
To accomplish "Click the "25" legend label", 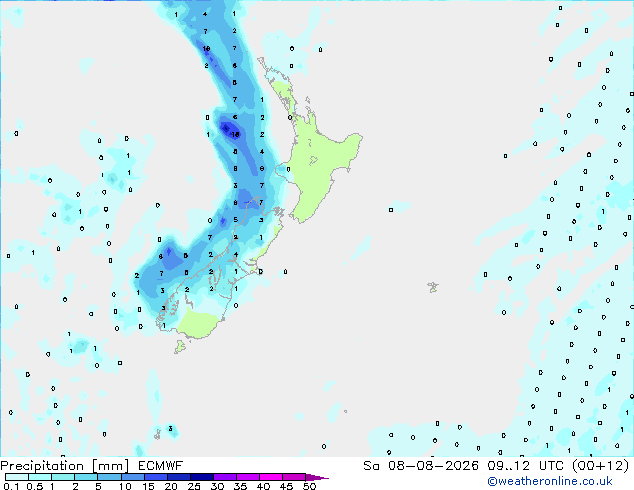I will 194,486.
